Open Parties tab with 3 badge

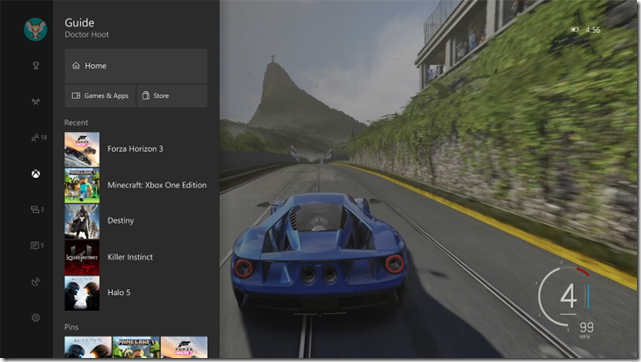37,210
